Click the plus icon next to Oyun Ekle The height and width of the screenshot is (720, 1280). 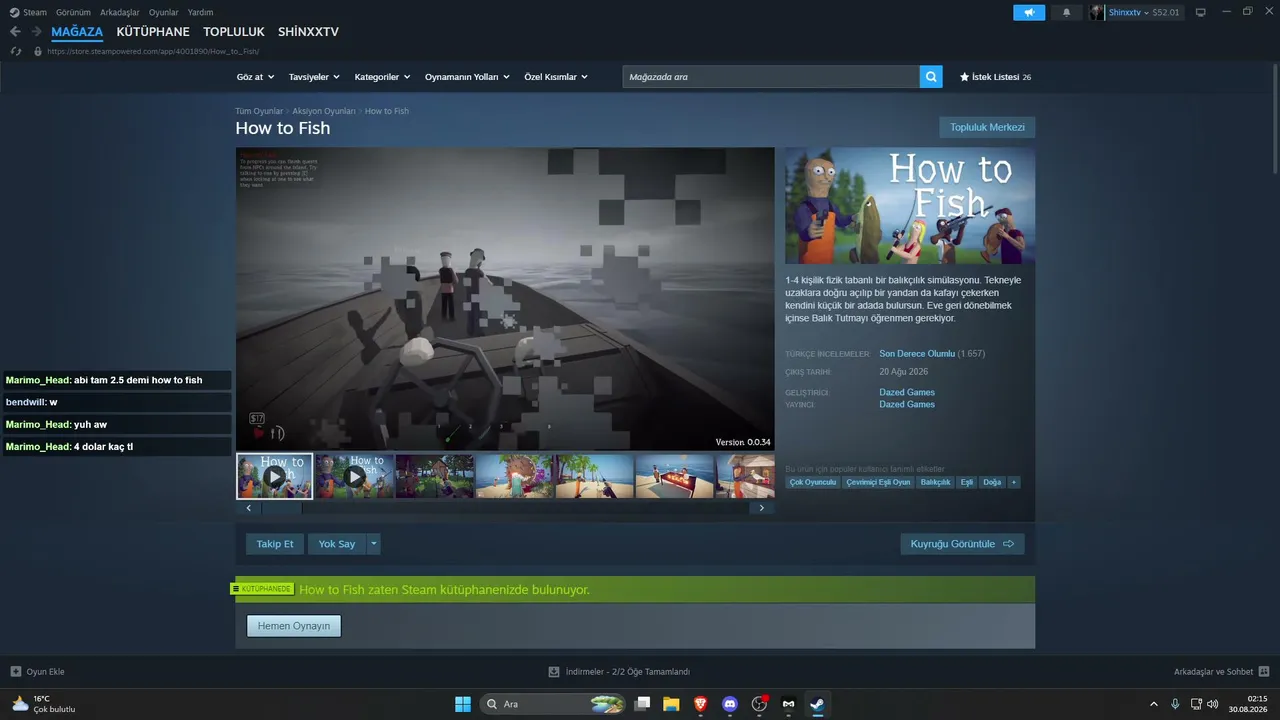click(15, 672)
